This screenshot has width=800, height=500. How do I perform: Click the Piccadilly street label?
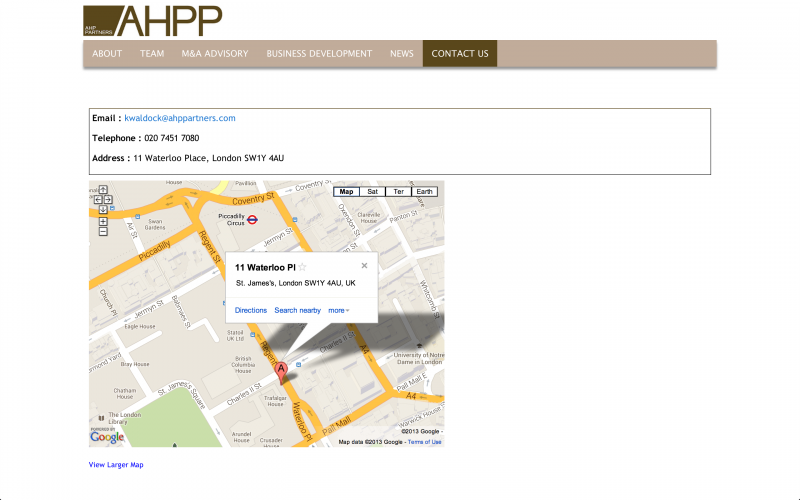point(155,251)
